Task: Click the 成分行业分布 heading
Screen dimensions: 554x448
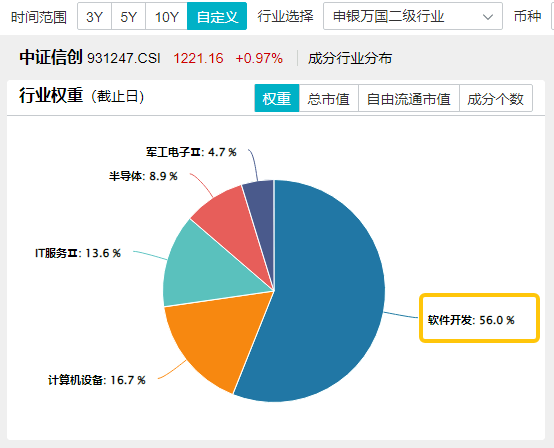Action: (350, 58)
